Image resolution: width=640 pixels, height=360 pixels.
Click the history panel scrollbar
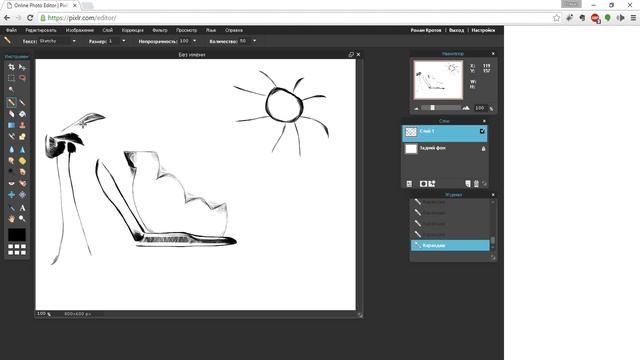tap(493, 240)
